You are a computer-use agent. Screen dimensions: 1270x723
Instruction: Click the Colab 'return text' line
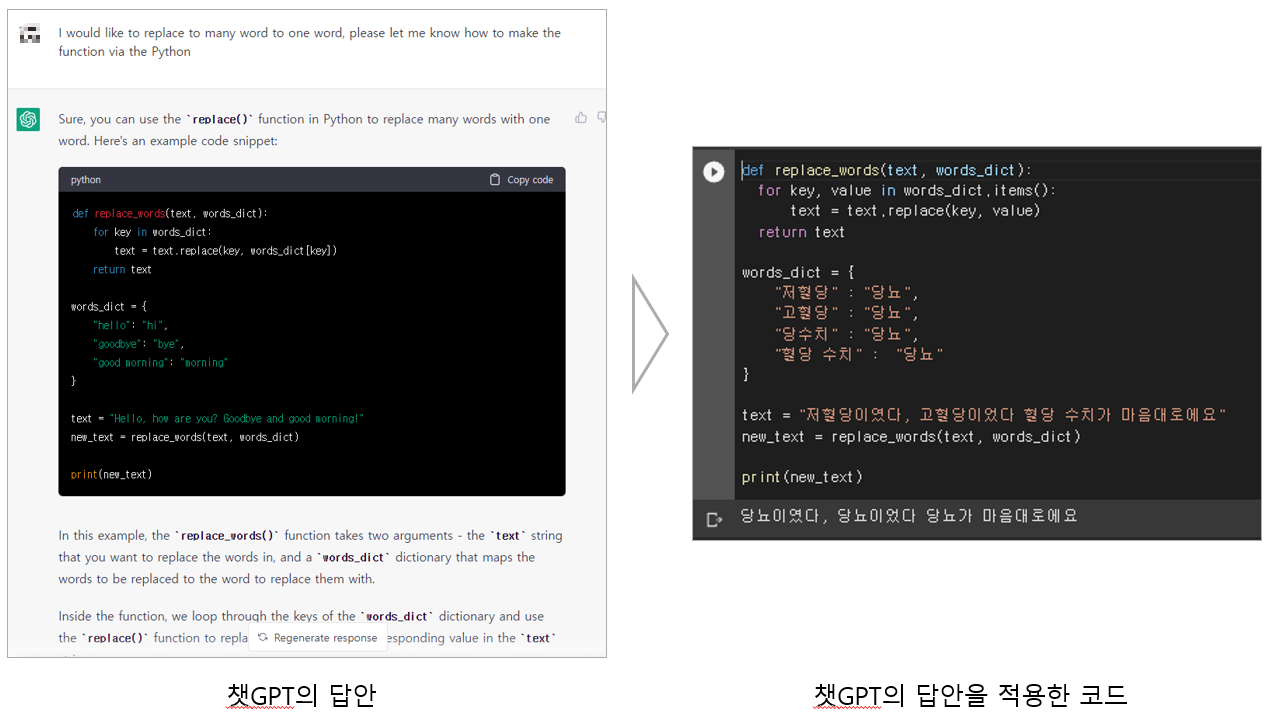coord(801,231)
